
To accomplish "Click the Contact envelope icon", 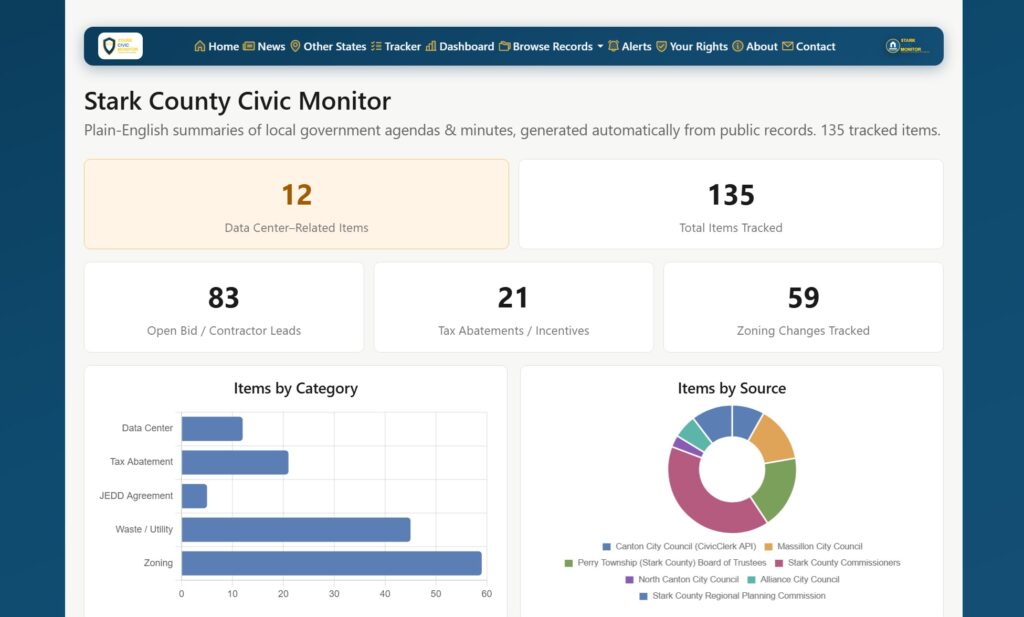I will pyautogui.click(x=788, y=46).
